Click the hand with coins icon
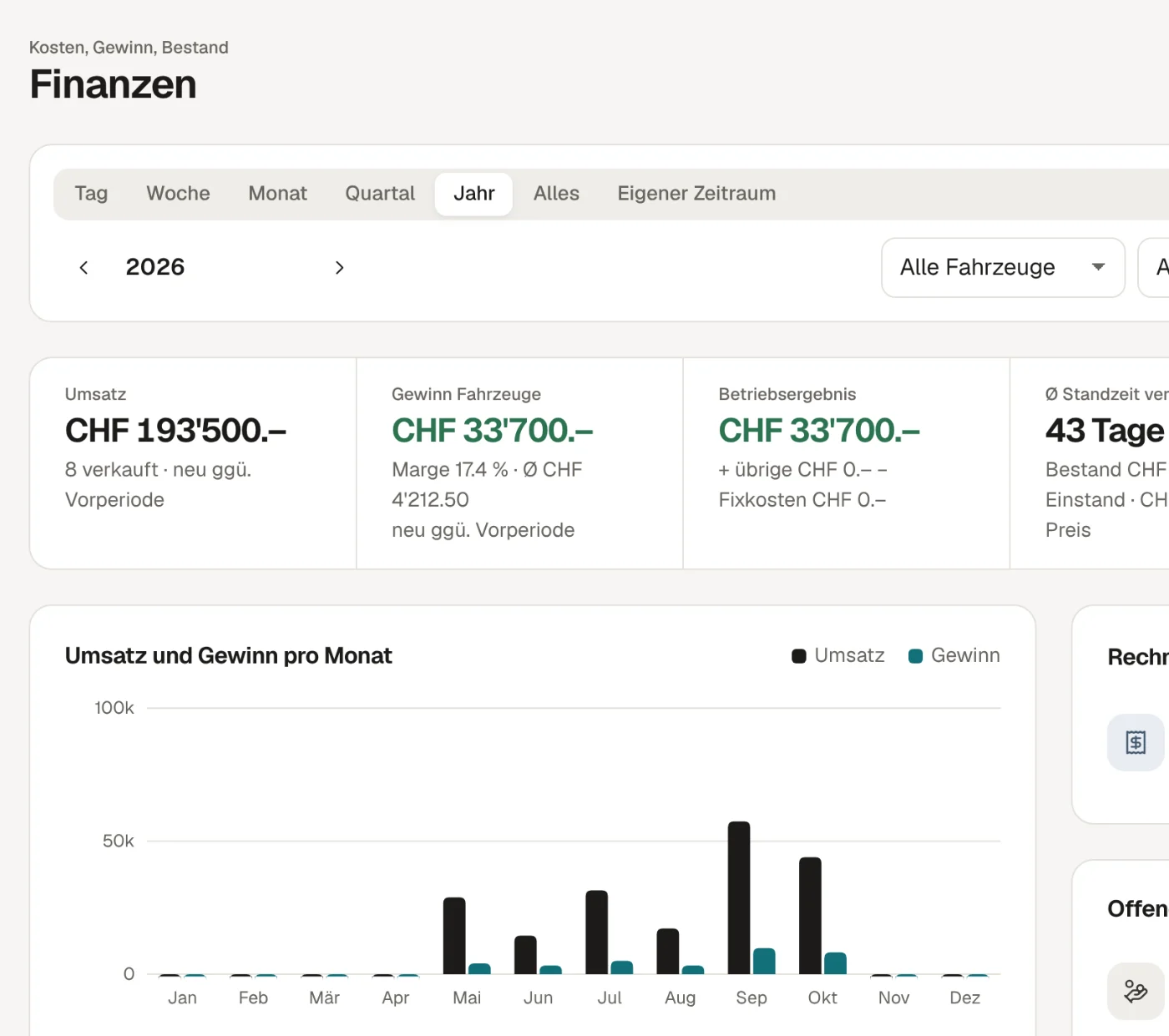The height and width of the screenshot is (1036, 1169). tap(1136, 991)
